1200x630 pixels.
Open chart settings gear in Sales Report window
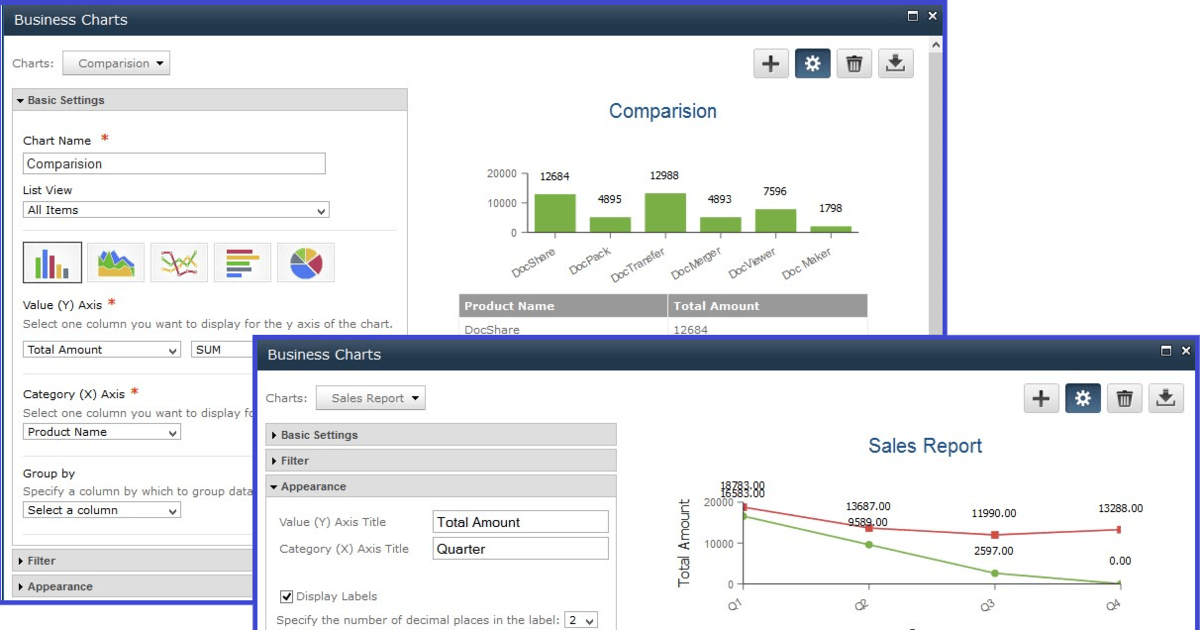(x=1082, y=397)
